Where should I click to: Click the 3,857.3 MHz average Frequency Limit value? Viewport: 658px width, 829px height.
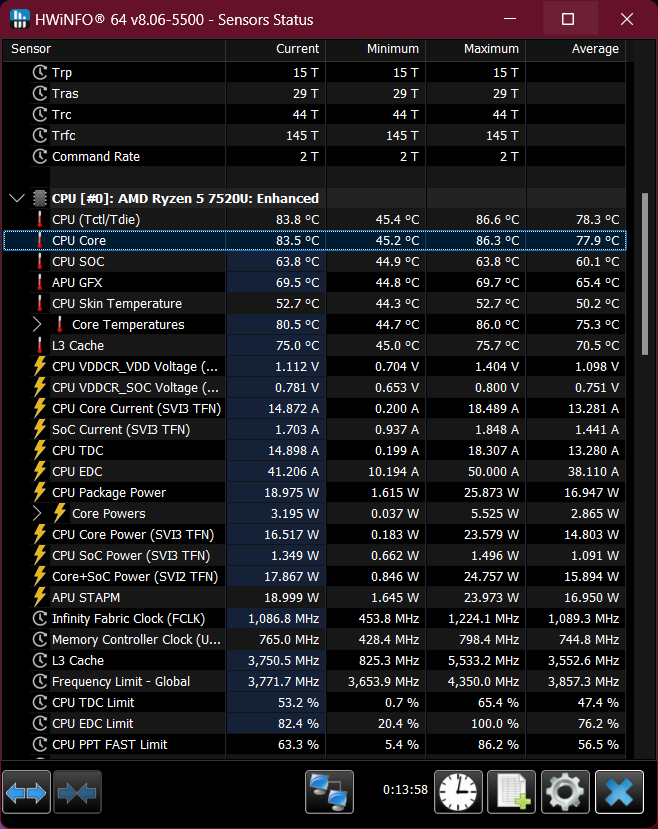(583, 681)
